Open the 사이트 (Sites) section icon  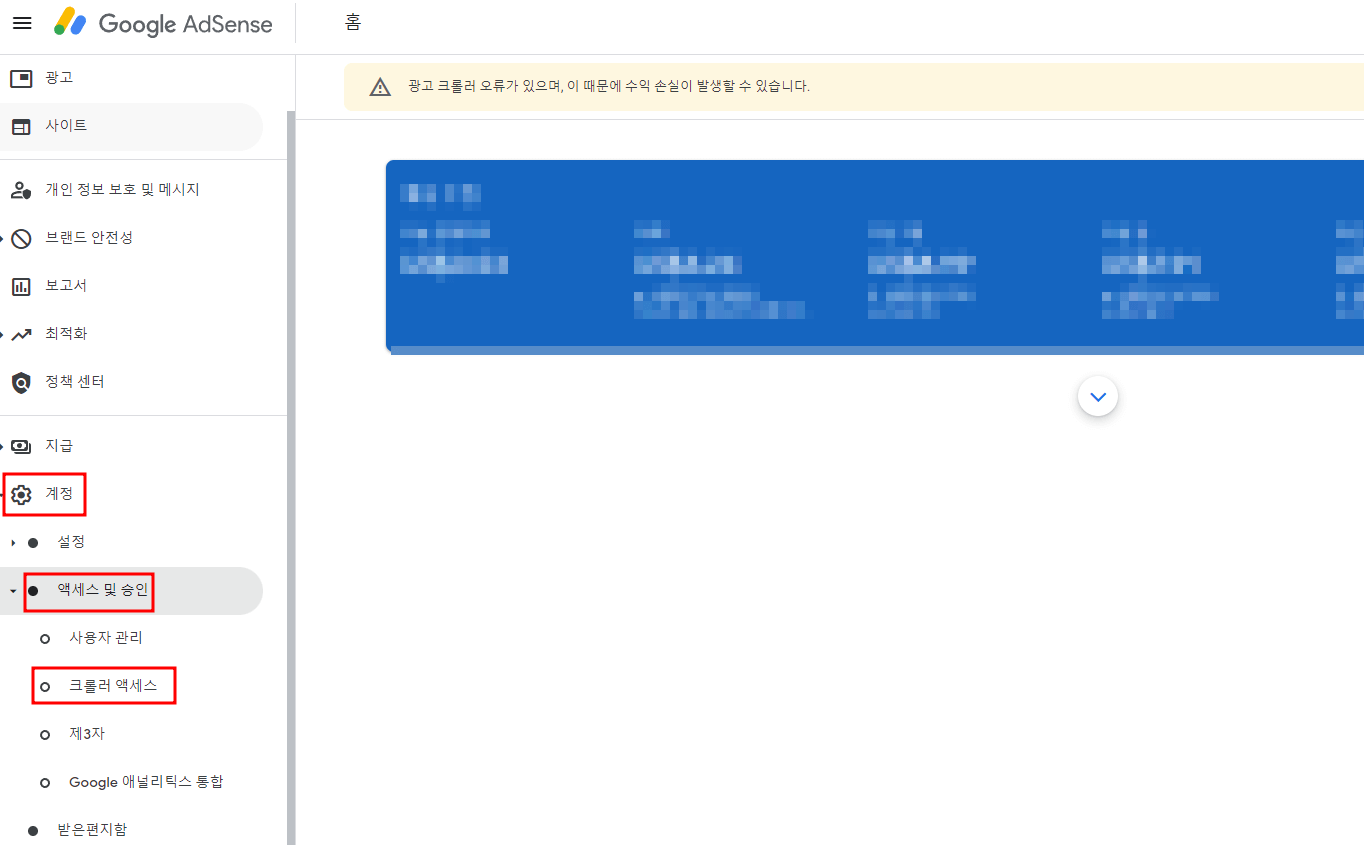(x=21, y=126)
